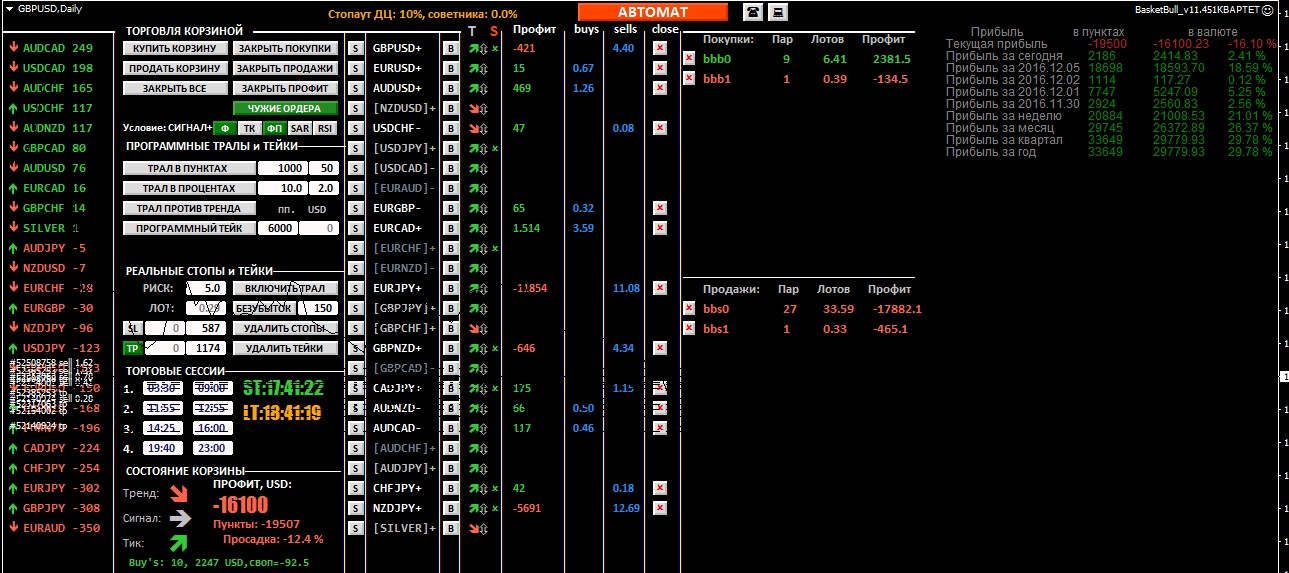
Task: Click the computer icon right of the telephone
Action: (x=778, y=12)
